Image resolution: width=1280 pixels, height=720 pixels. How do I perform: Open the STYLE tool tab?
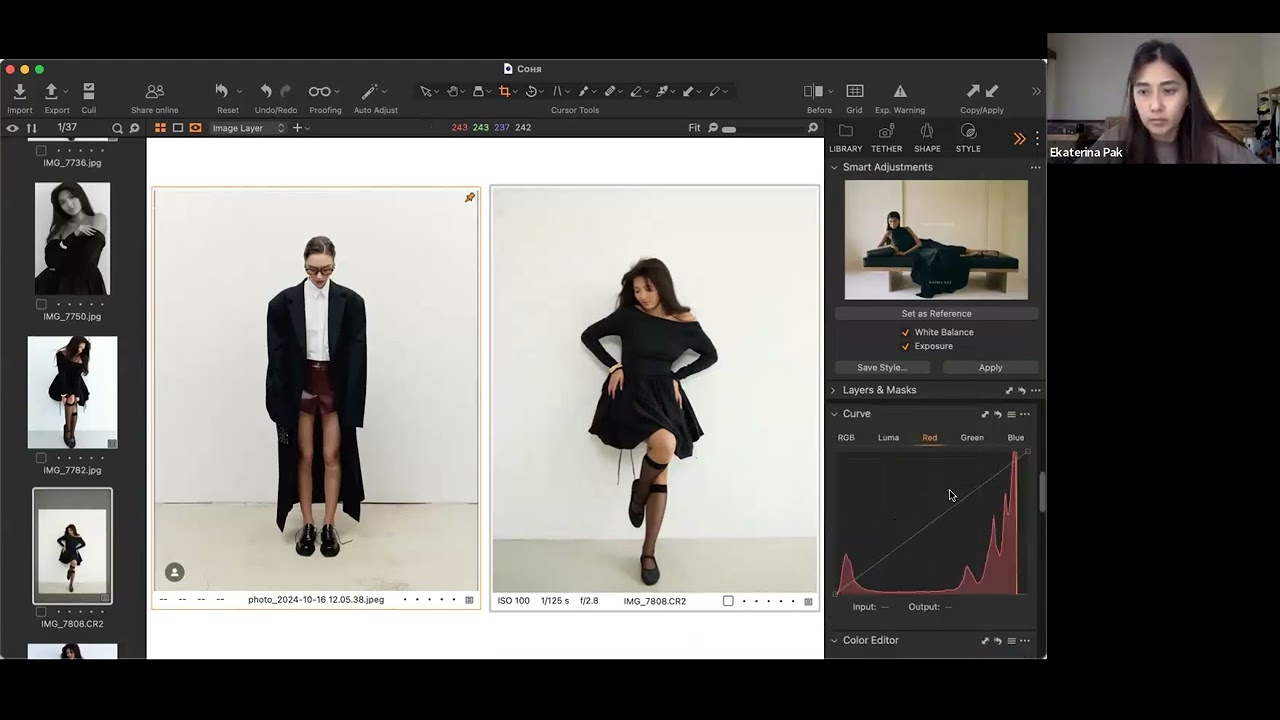tap(968, 138)
